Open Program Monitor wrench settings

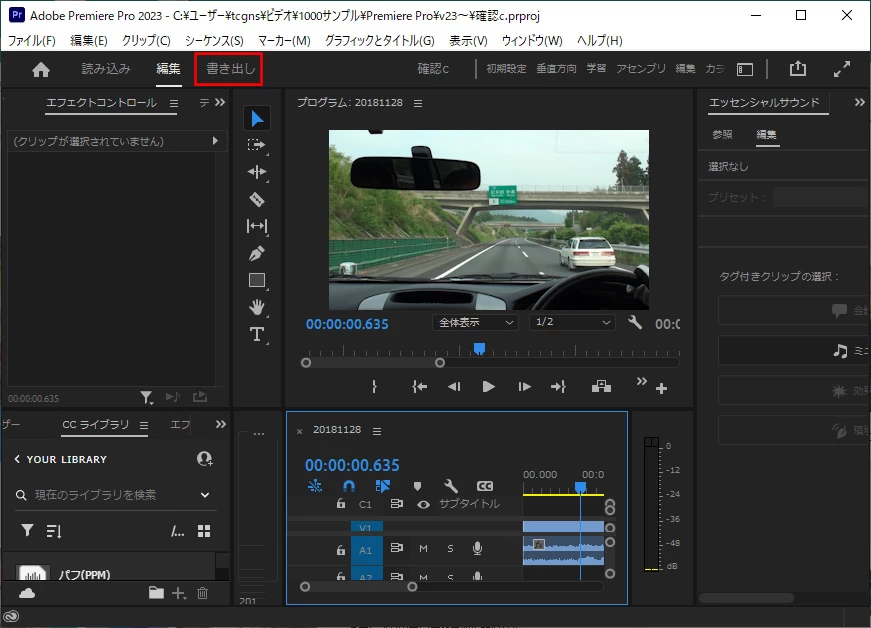coord(635,322)
